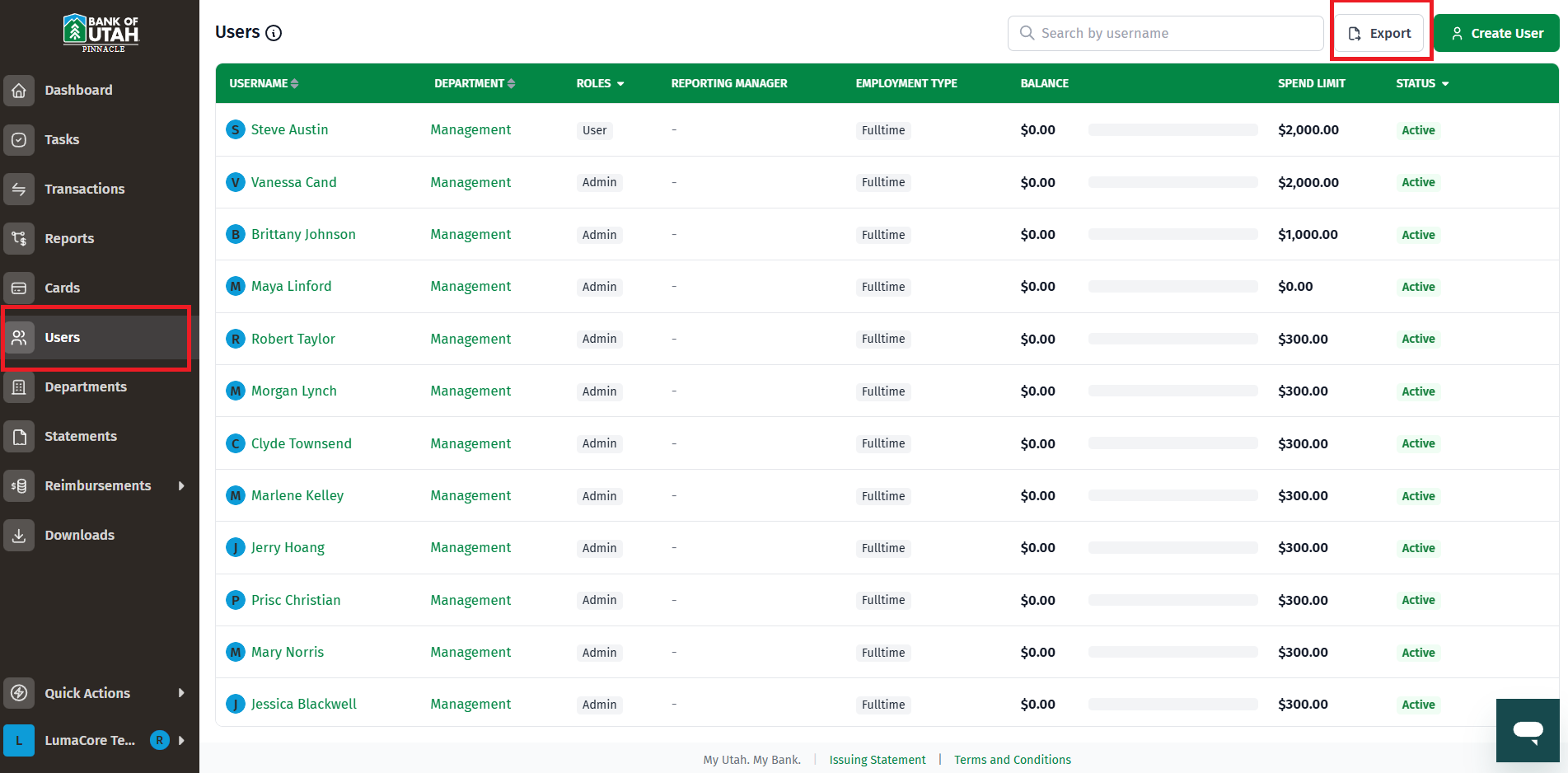Click the Departments building icon
Image resolution: width=1568 pixels, height=773 pixels.
19,387
